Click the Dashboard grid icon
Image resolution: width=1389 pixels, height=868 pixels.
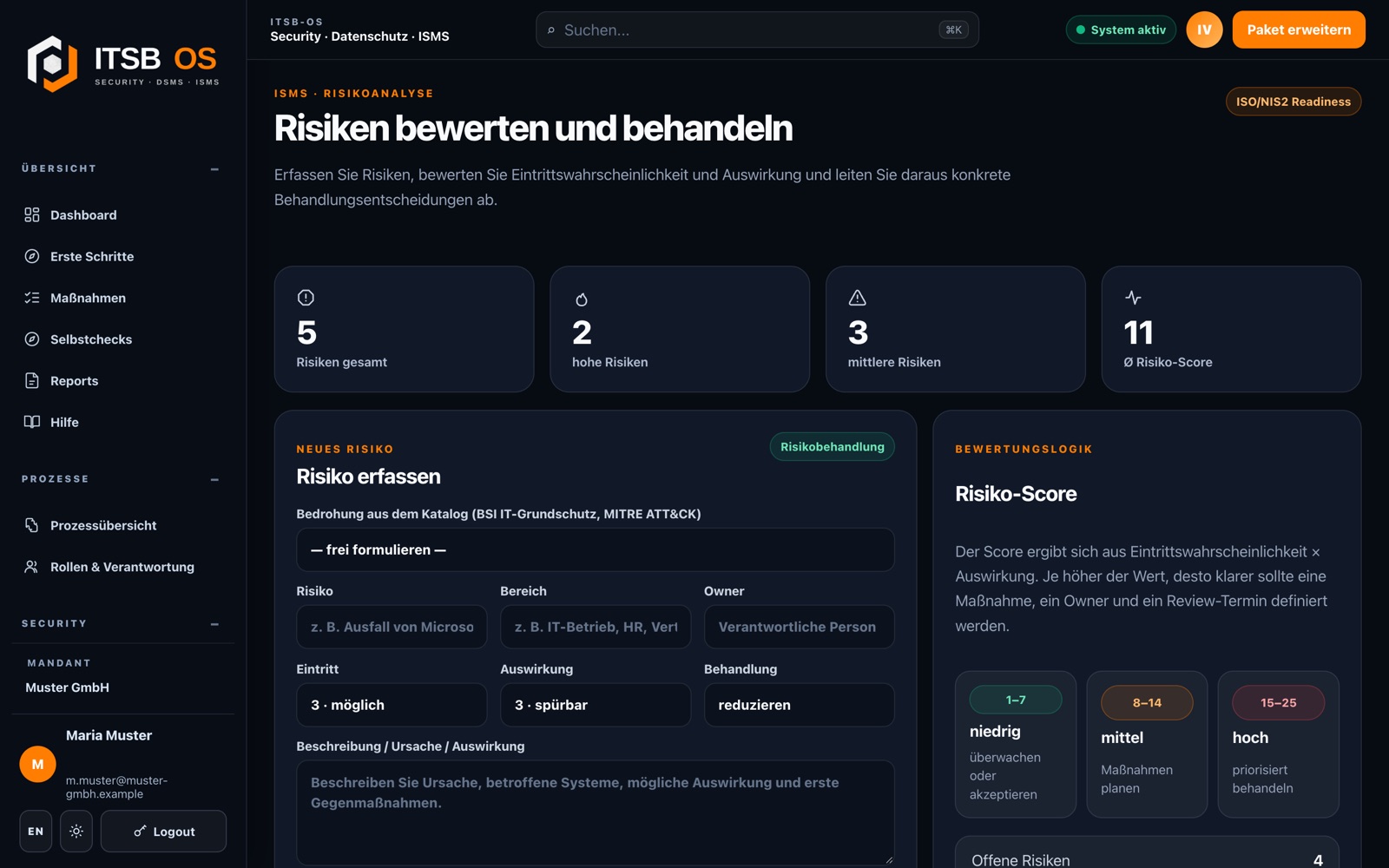[32, 214]
